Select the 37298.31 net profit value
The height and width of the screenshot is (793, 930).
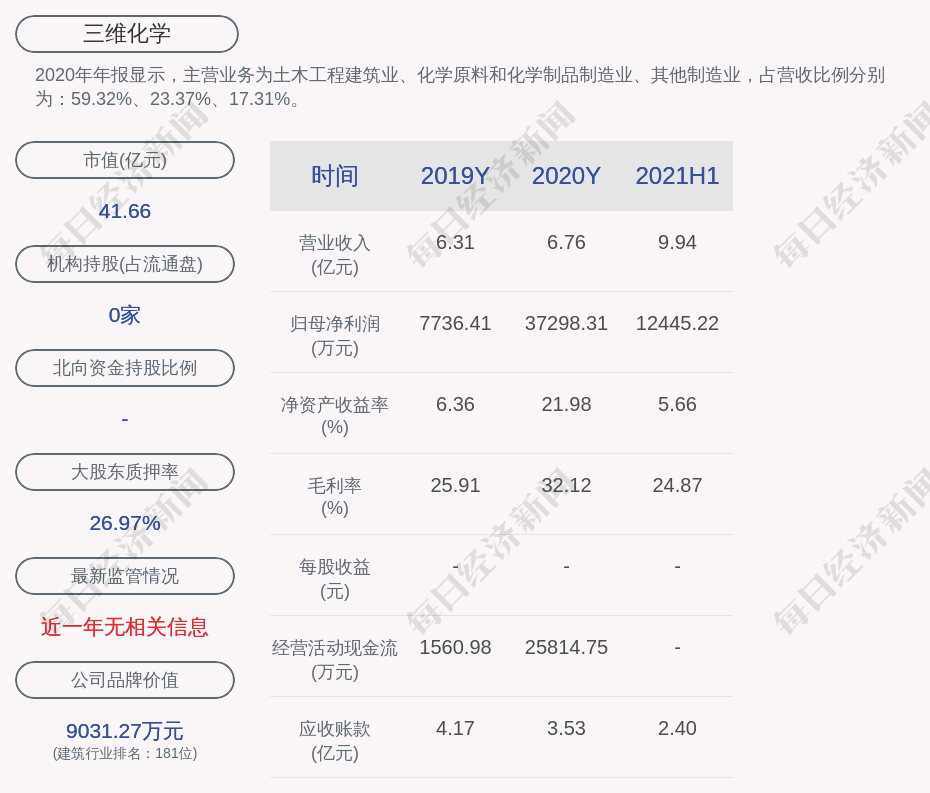(x=566, y=324)
